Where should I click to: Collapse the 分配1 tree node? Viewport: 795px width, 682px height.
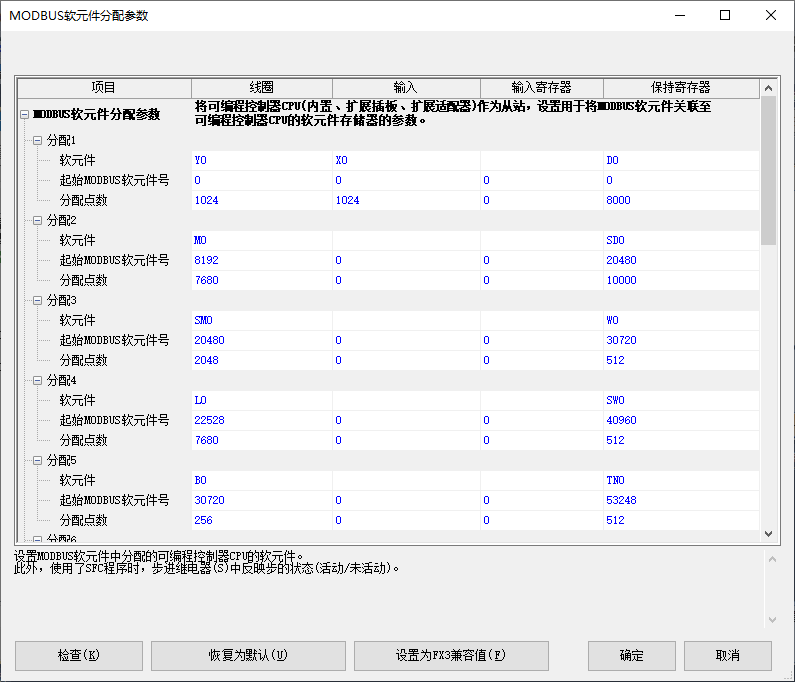[x=38, y=140]
